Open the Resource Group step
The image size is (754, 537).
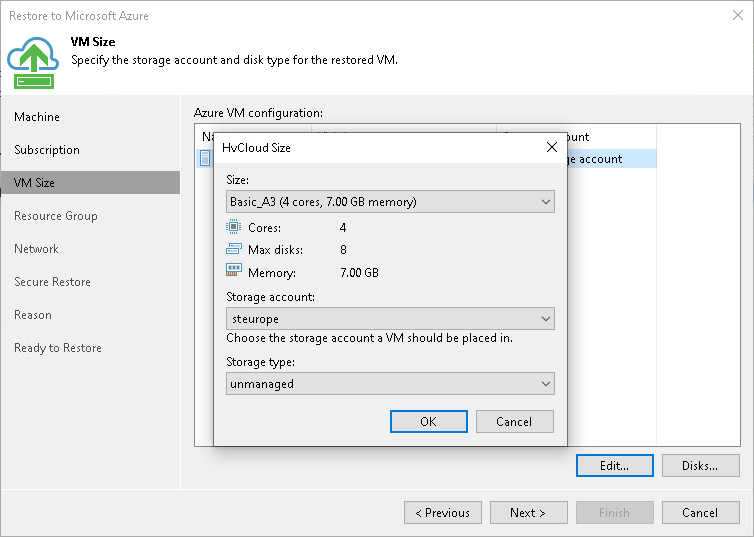56,216
